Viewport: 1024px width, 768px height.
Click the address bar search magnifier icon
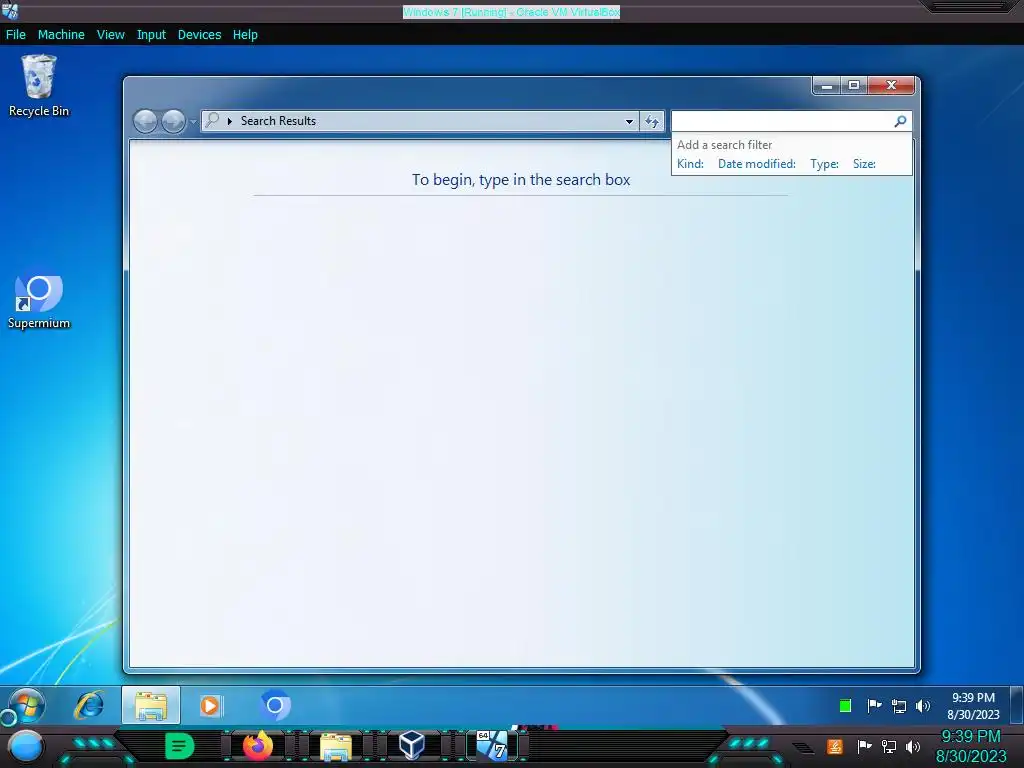[x=212, y=120]
